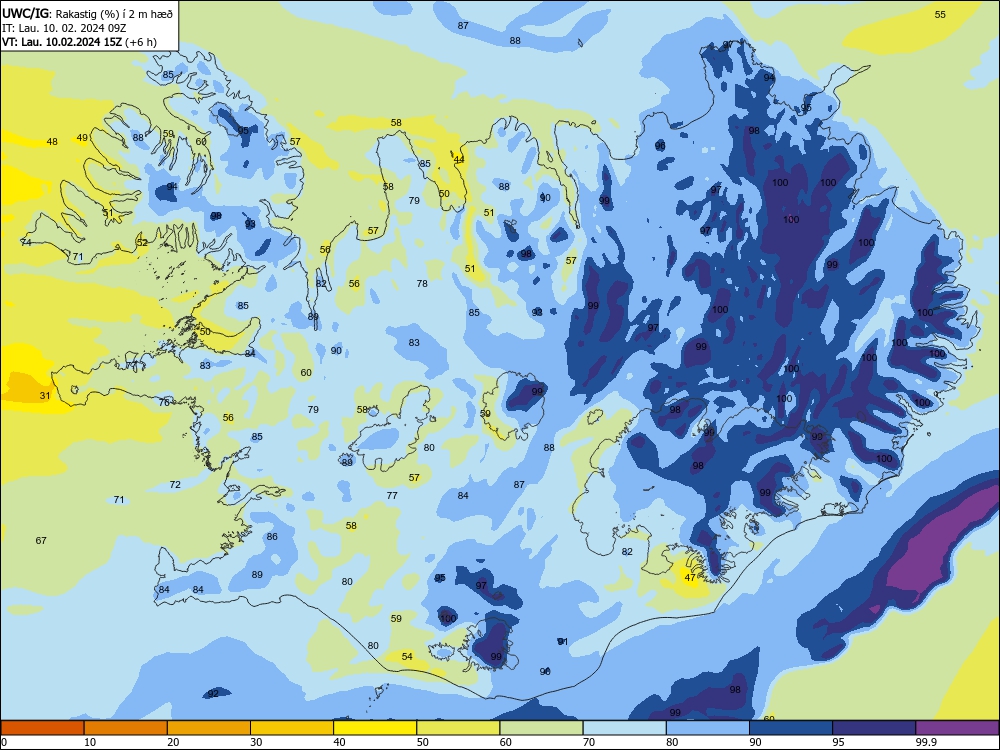
Task: Click the map value '44' on the north coast
Action: pyautogui.click(x=459, y=159)
